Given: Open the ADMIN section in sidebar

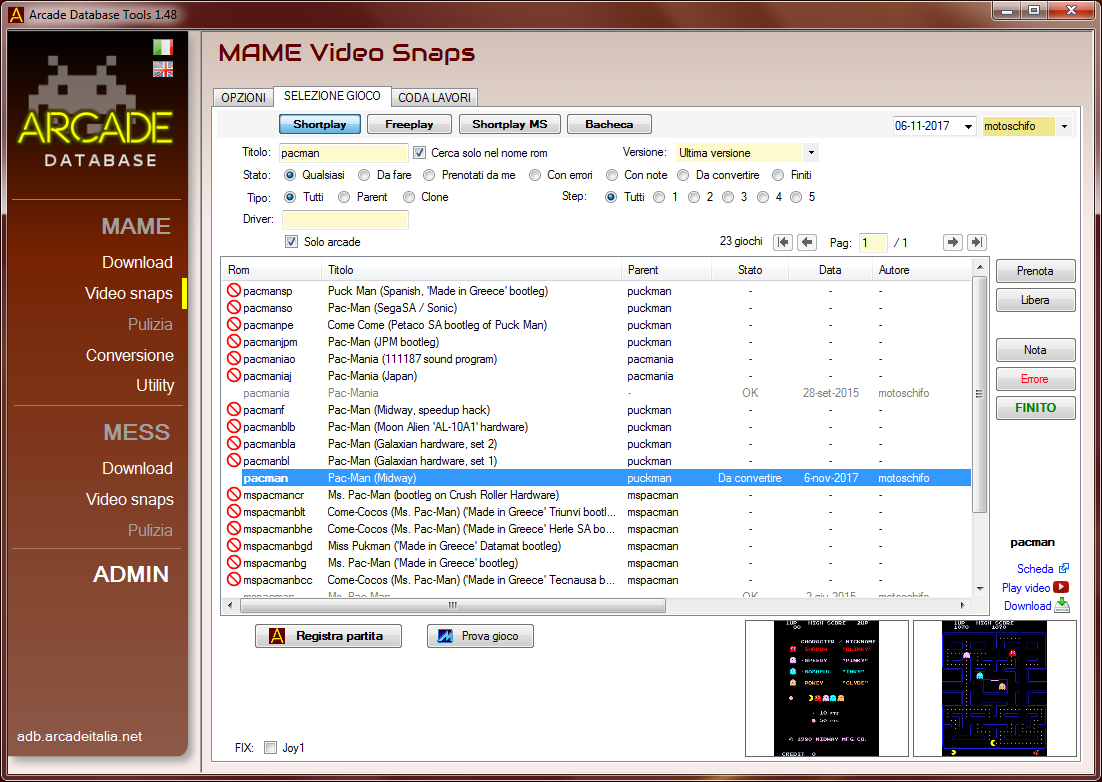Looking at the screenshot, I should coord(131,574).
